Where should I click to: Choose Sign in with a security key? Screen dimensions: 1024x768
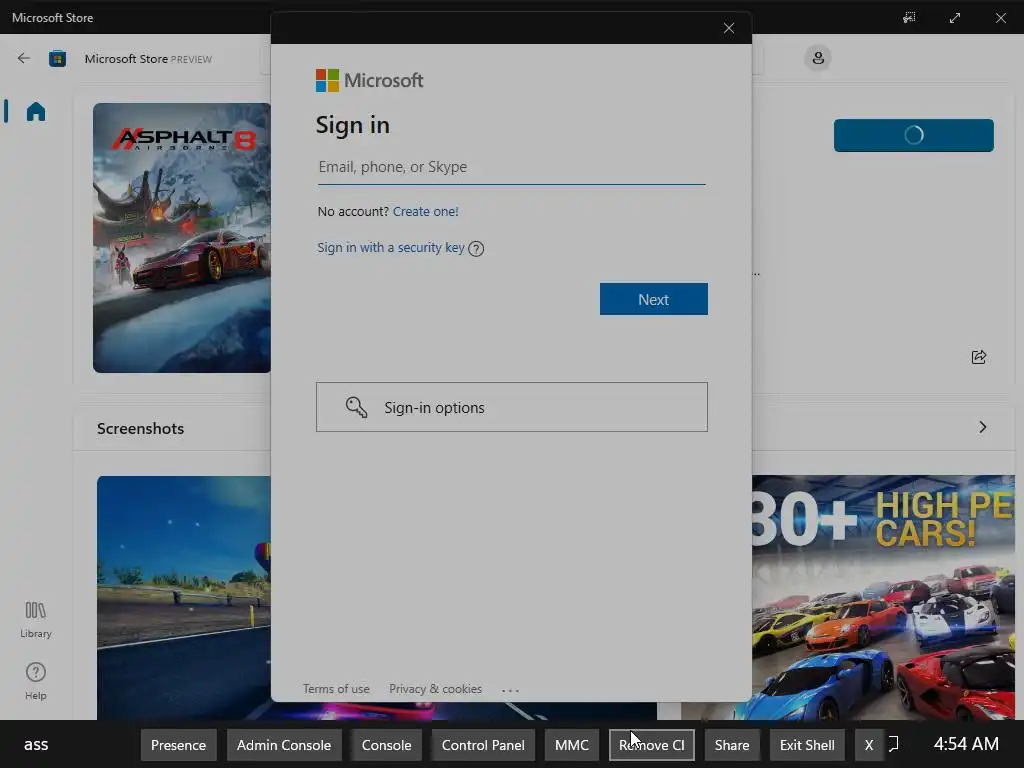(x=391, y=248)
